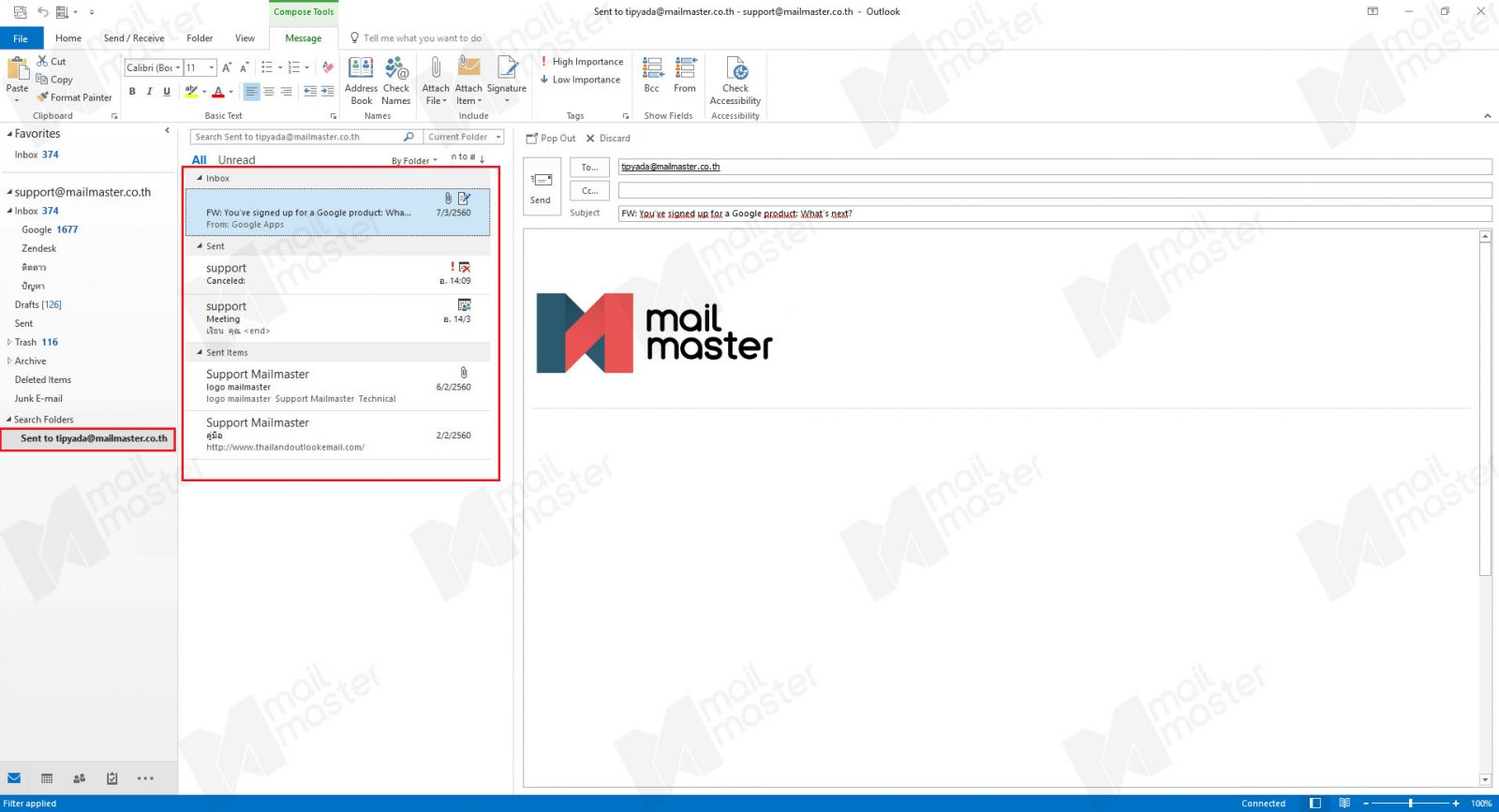Screen dimensions: 1499x812
Task: Open the font color picker
Action: [231, 92]
